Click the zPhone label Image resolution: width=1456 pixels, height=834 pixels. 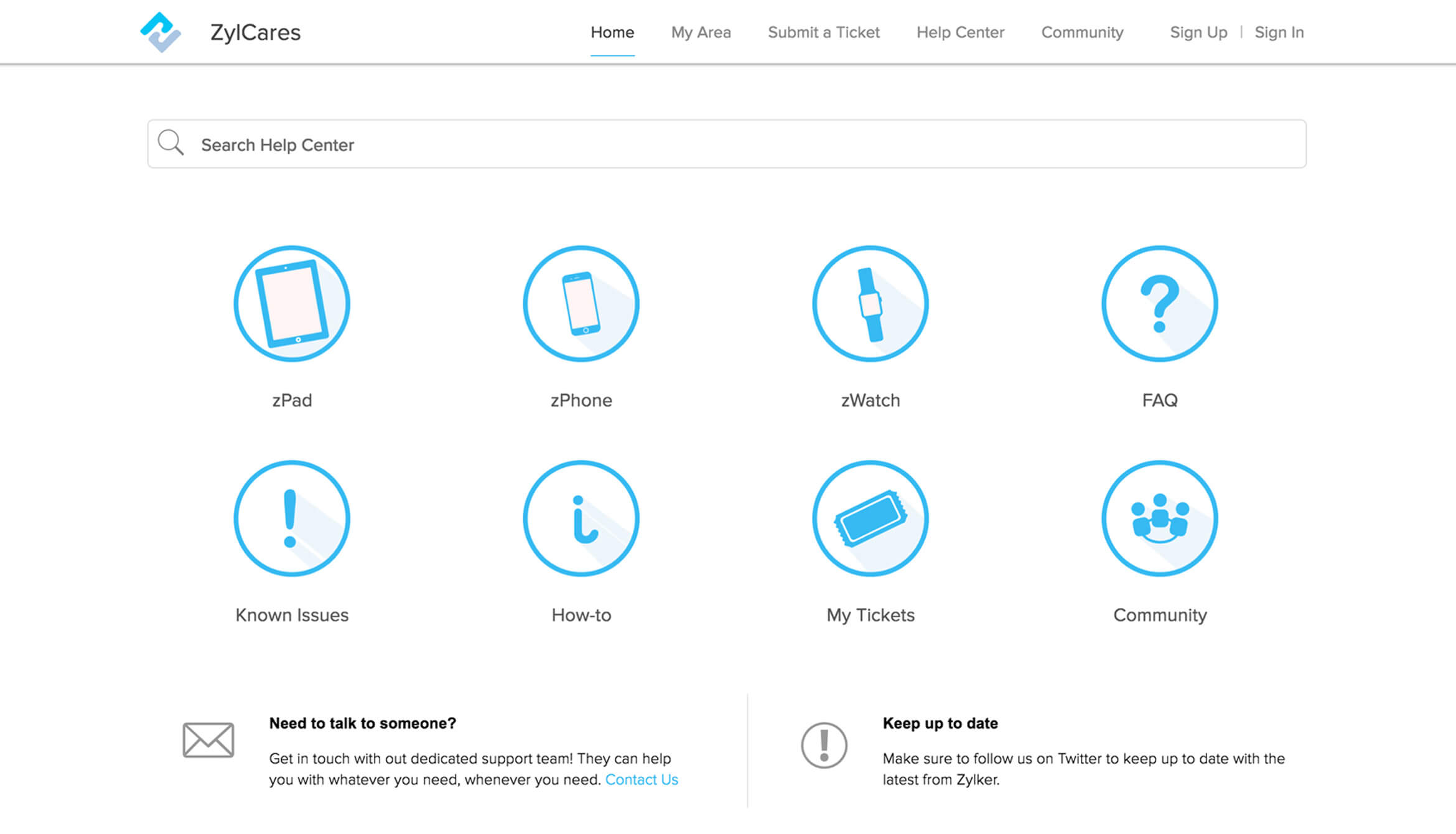[581, 400]
